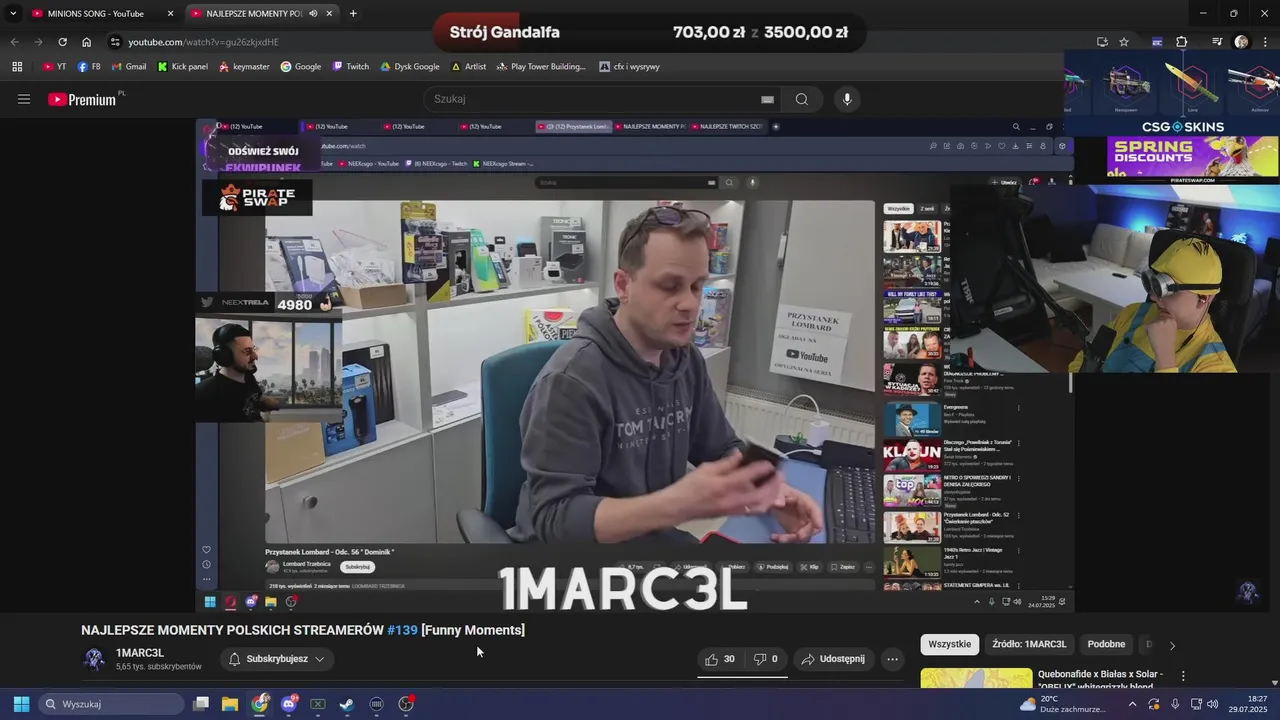The image size is (1280, 720).
Task: Close the MINIONS SONG tab
Action: [170, 14]
